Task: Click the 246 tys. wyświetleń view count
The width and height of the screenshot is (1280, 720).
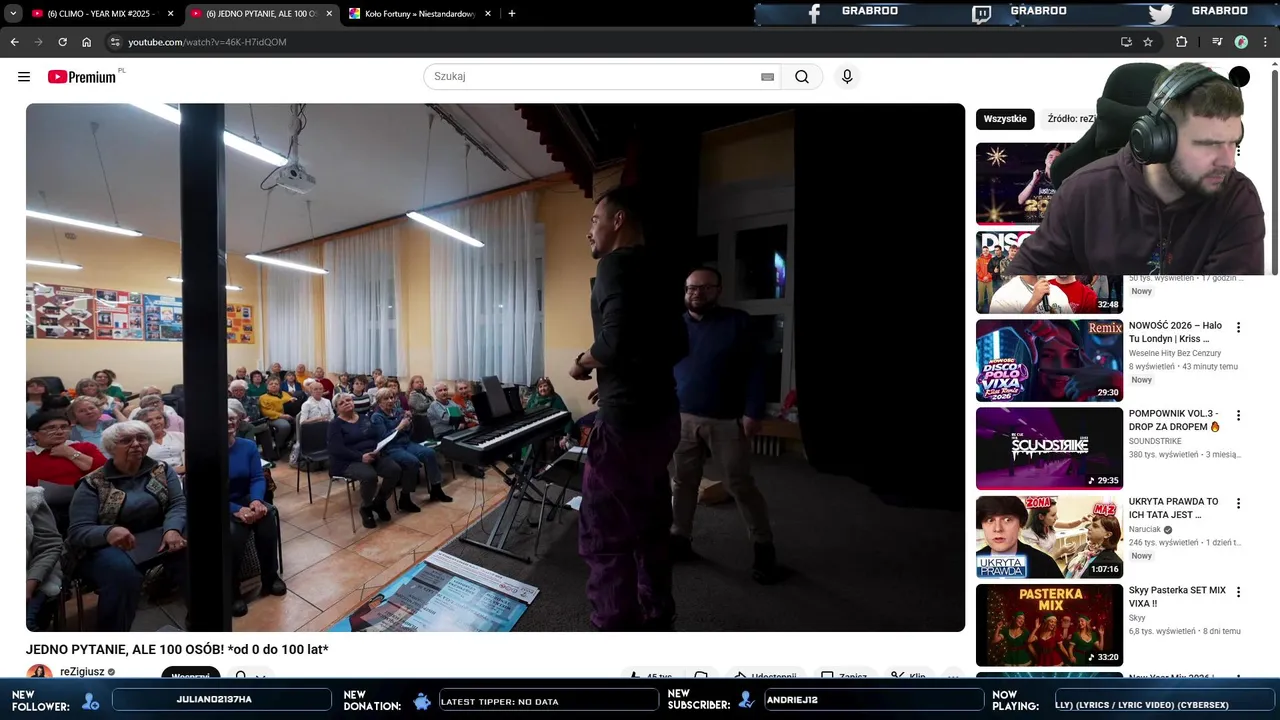Action: [1163, 542]
